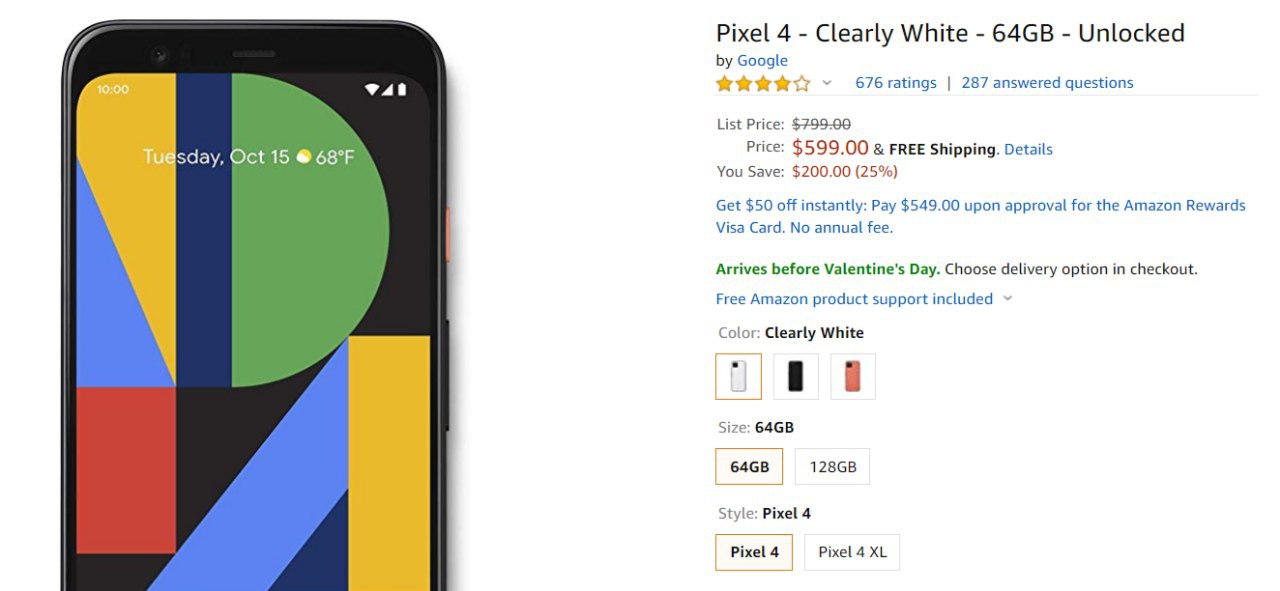The image size is (1280, 591).
Task: View the 676 ratings
Action: [896, 83]
